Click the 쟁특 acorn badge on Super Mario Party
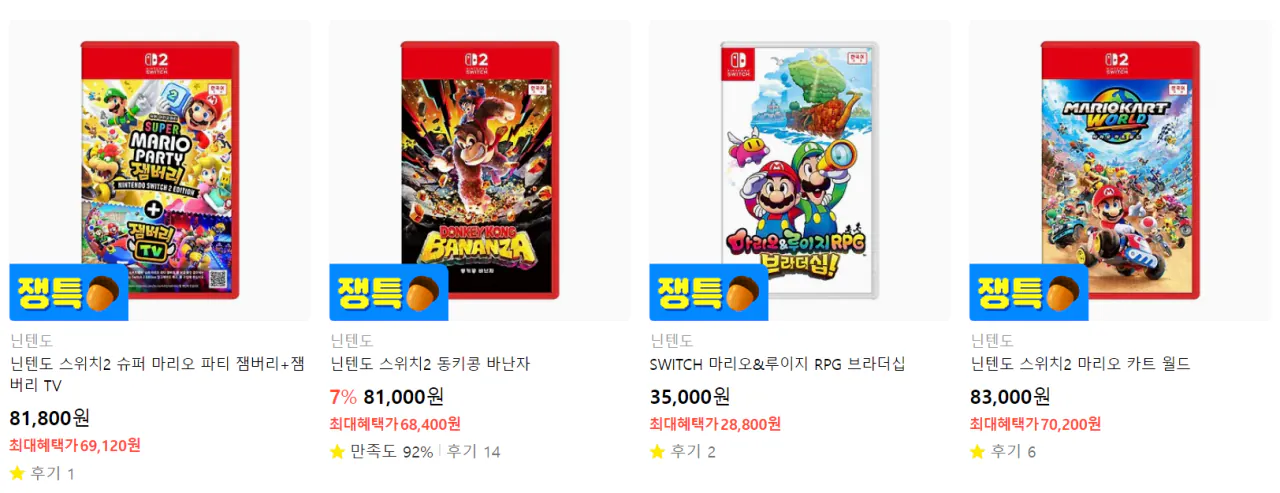 (x=69, y=292)
